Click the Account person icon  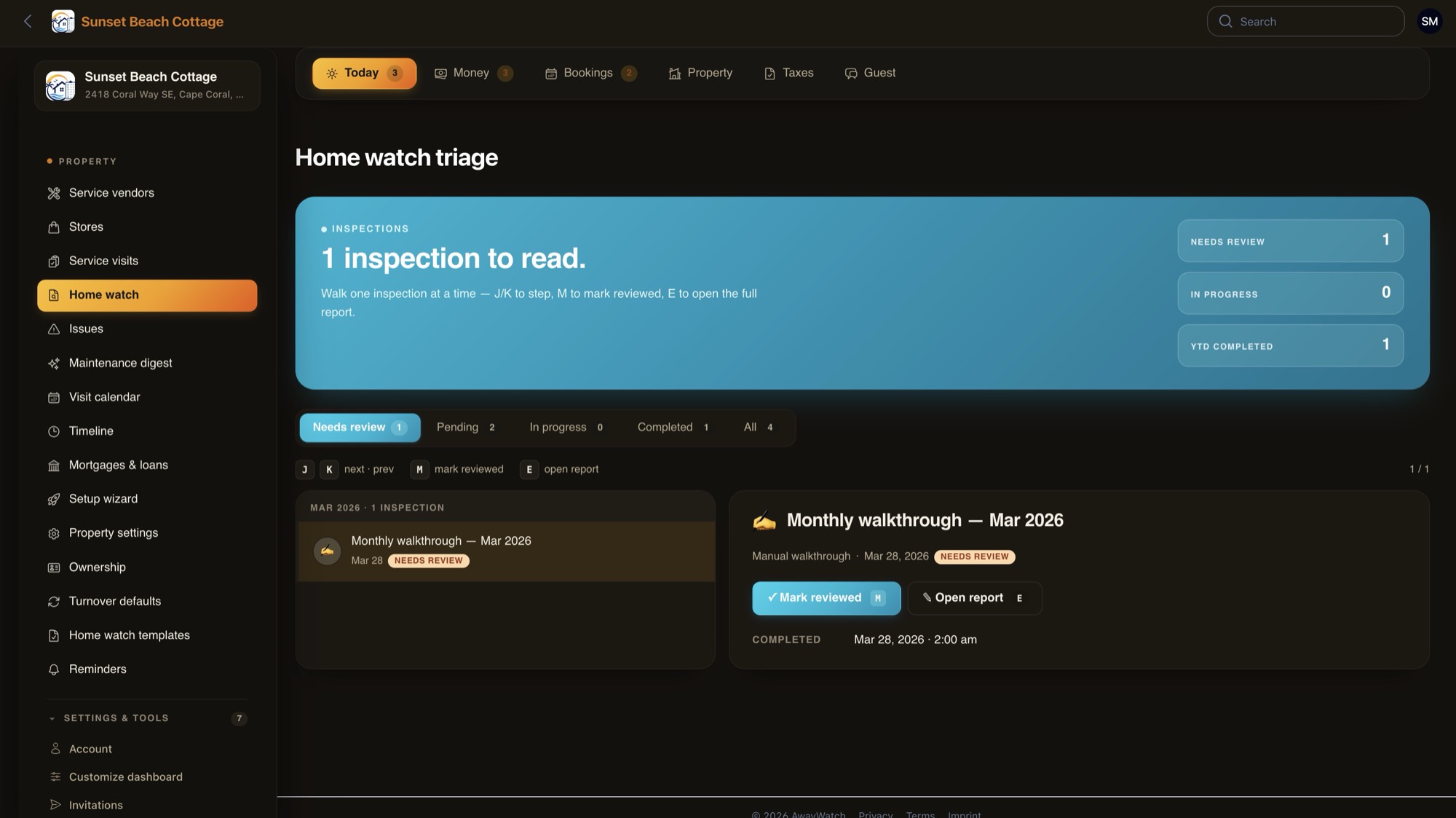pyautogui.click(x=55, y=749)
